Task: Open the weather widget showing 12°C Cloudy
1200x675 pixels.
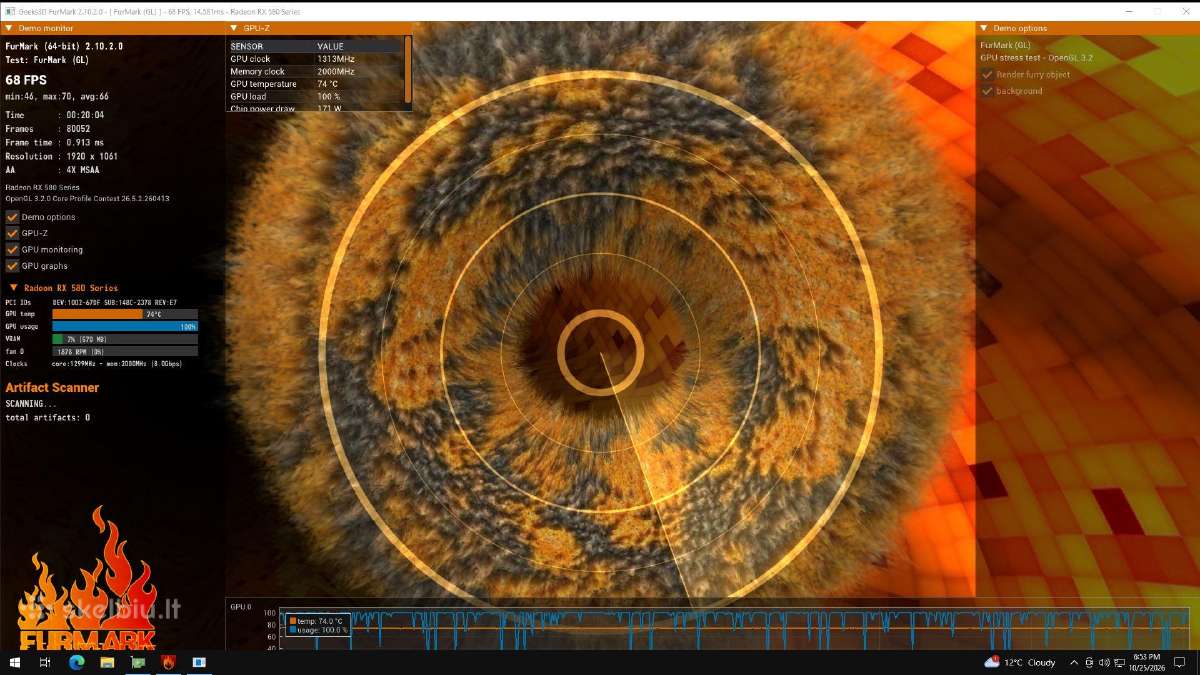Action: (x=1020, y=662)
